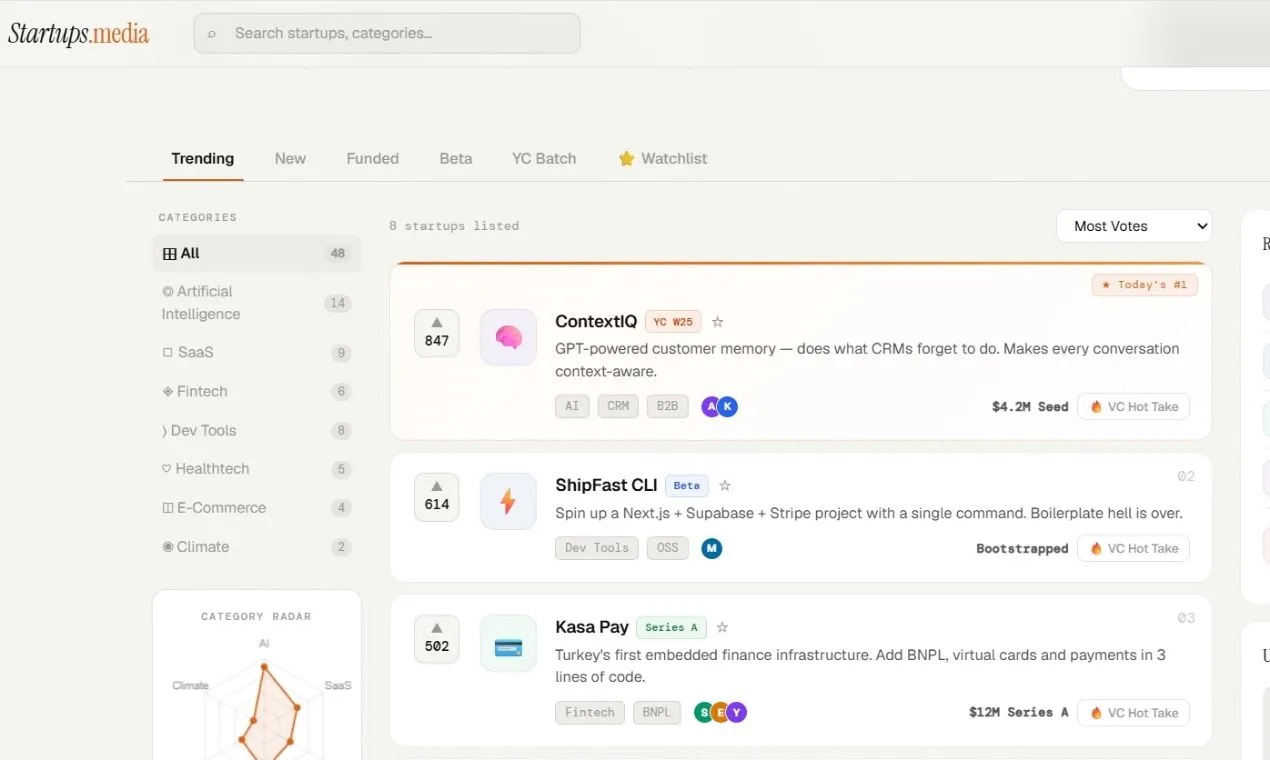Show the Watchlist tab
1270x760 pixels.
[663, 158]
